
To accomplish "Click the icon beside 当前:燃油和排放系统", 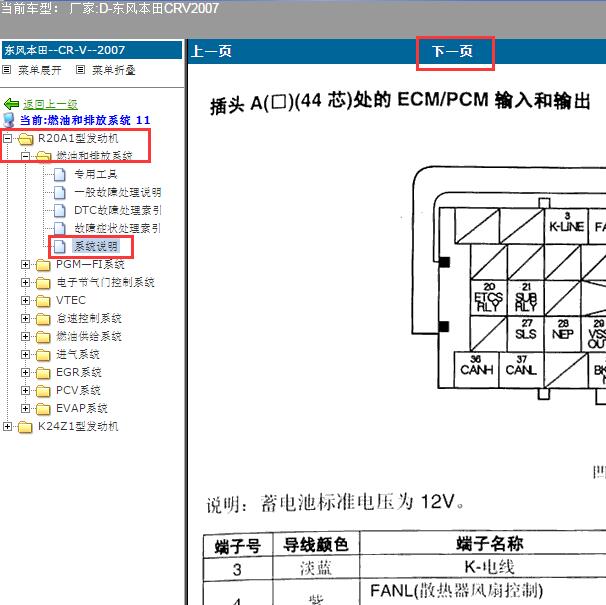I will [x=9, y=120].
